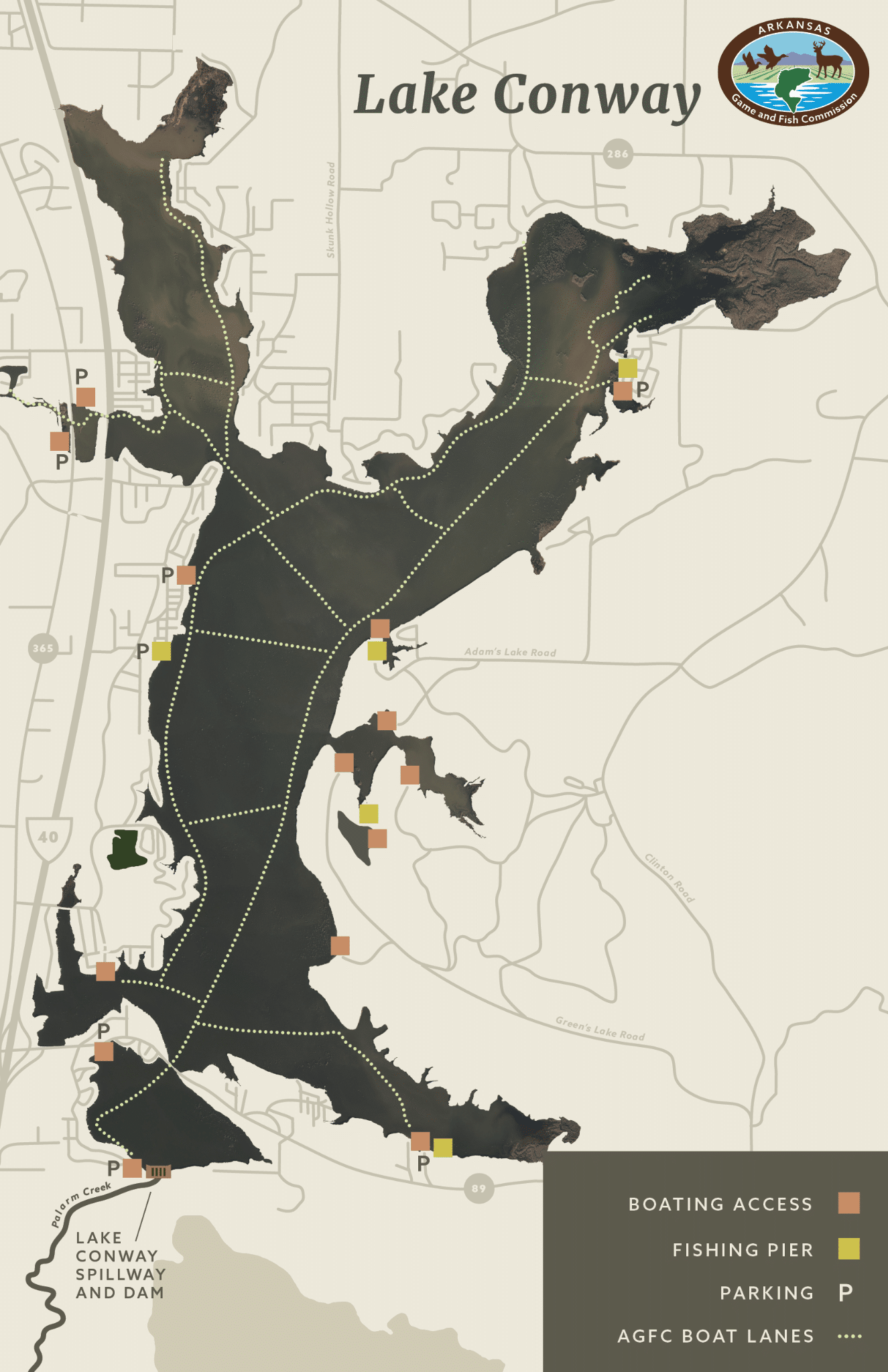Click the spillway dam icon at lake bottom
Image resolution: width=888 pixels, height=1372 pixels.
(x=158, y=1172)
